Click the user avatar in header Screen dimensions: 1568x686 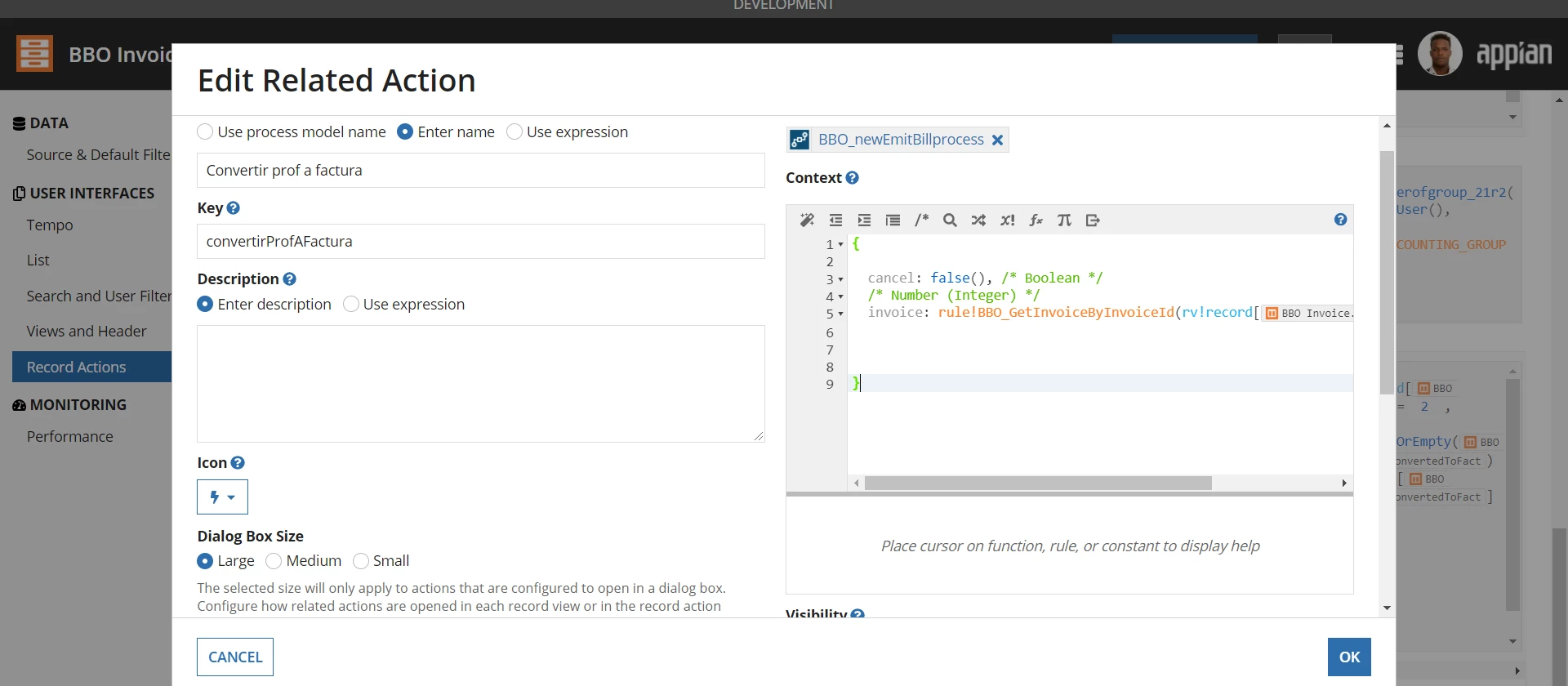click(x=1440, y=54)
